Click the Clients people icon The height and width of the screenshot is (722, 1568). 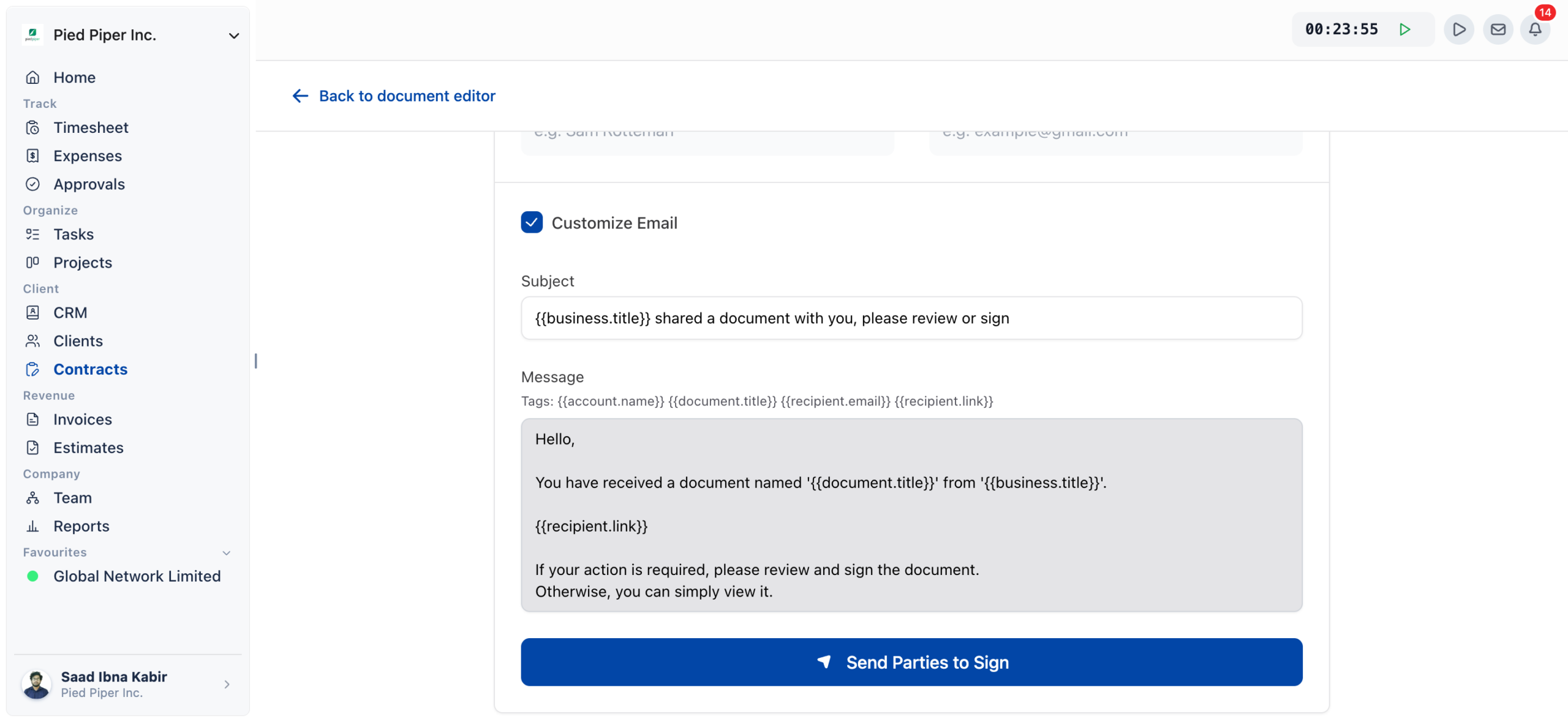coord(32,340)
